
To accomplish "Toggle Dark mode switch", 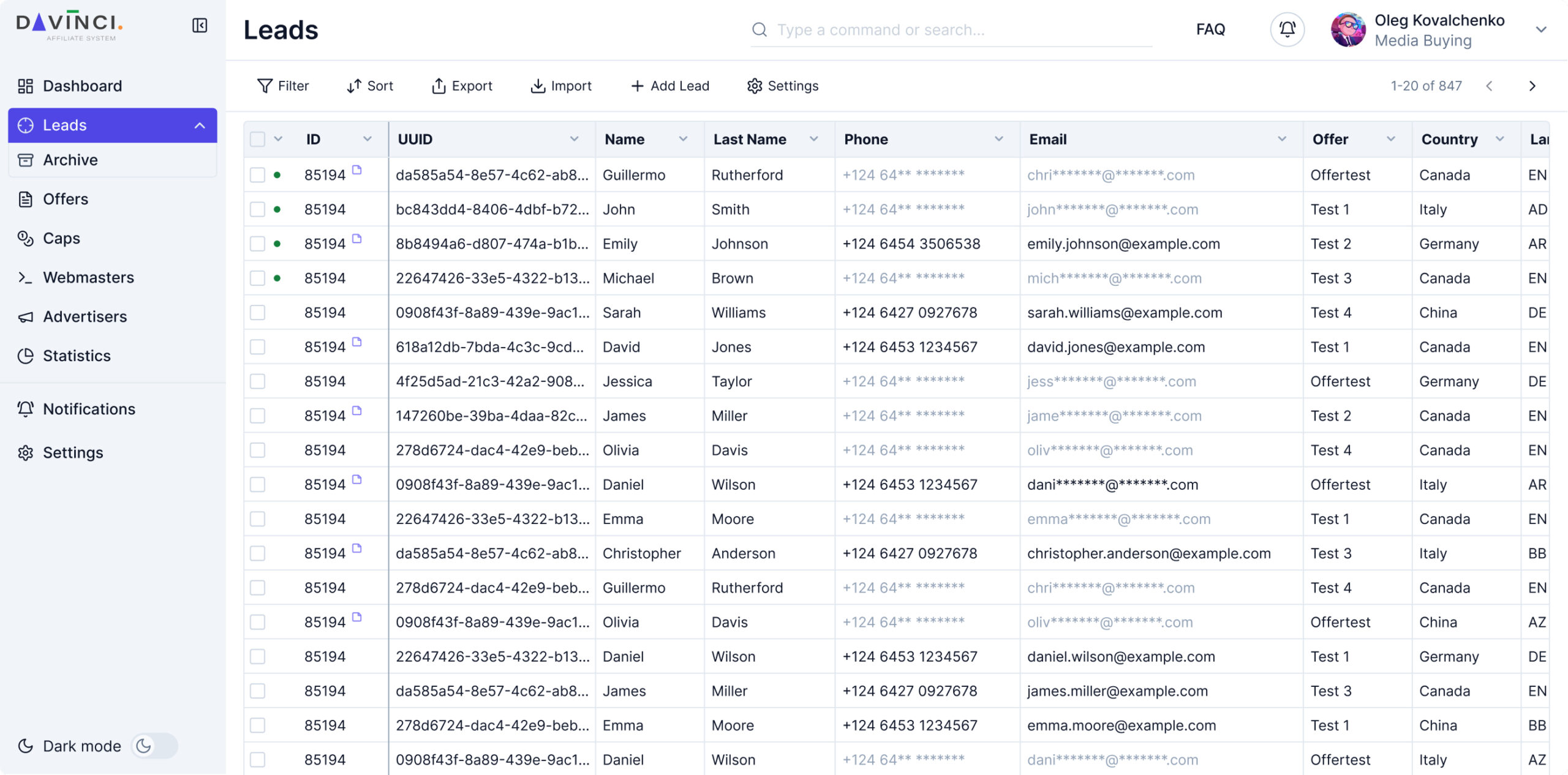I will [x=154, y=746].
